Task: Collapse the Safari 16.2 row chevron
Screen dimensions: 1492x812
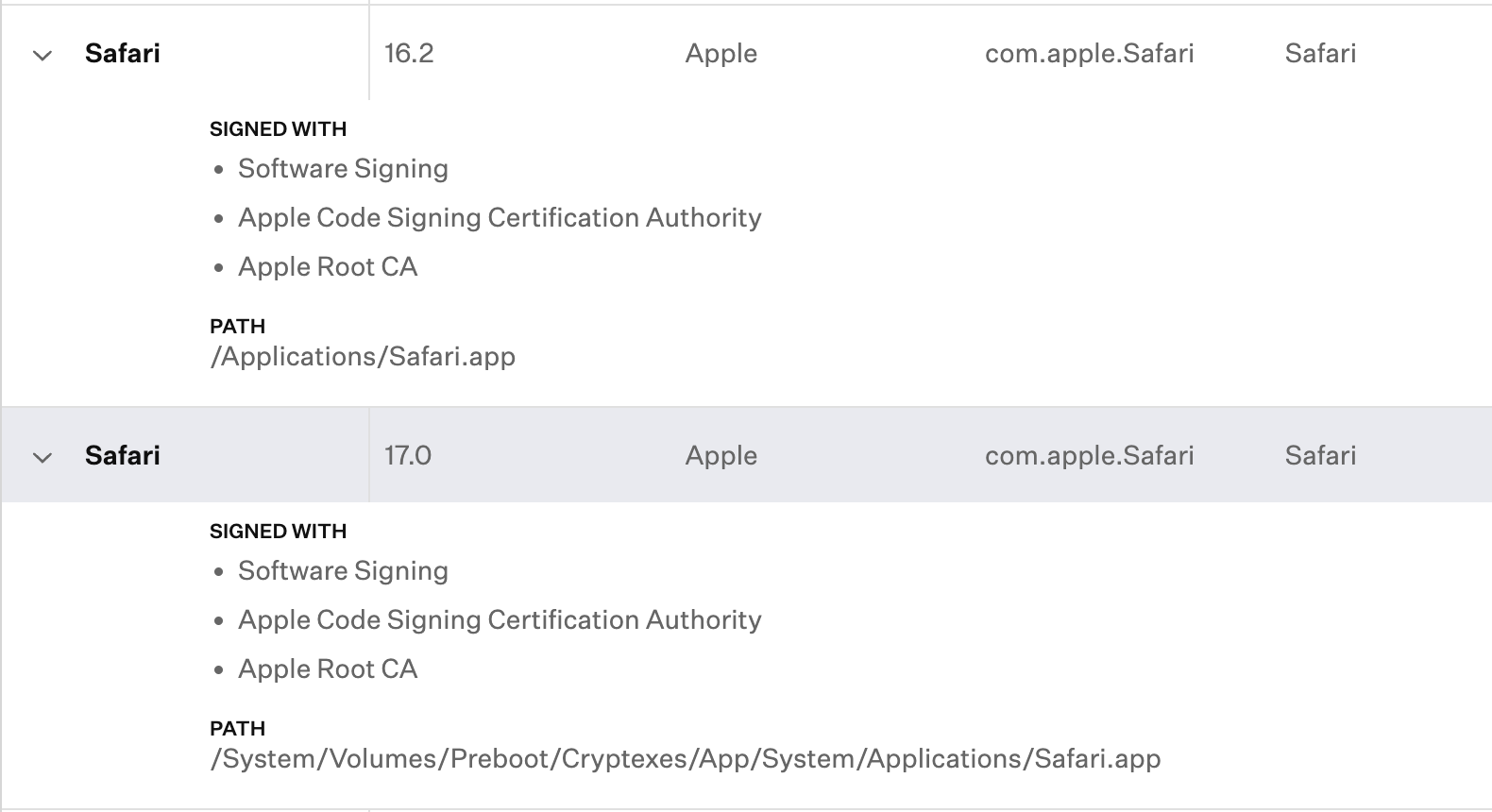Action: click(42, 56)
